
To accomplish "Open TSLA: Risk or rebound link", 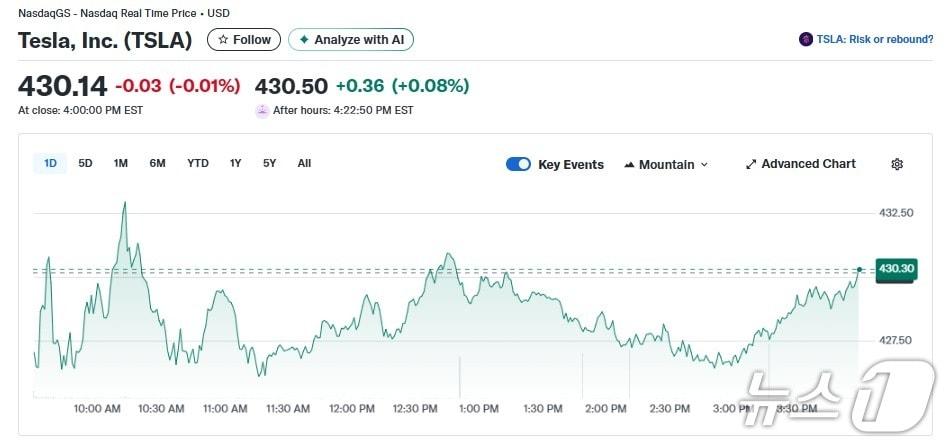I will click(x=874, y=40).
